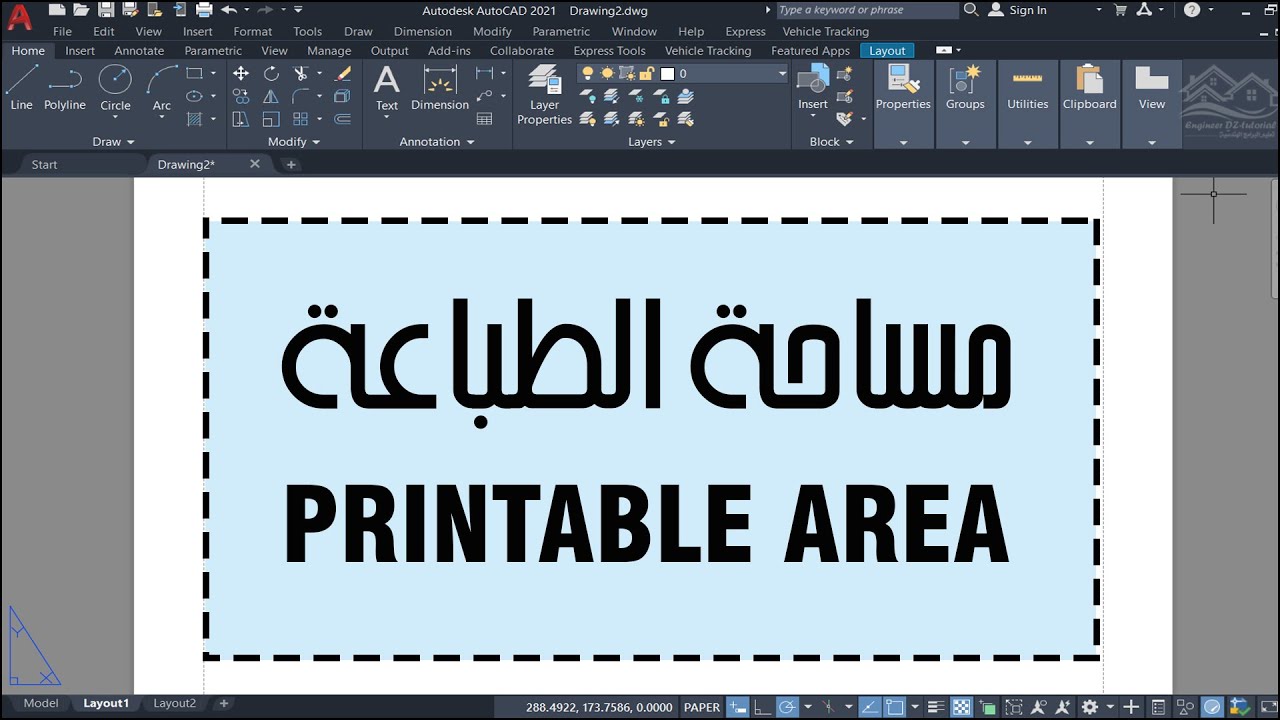
Task: Click the coordinates readout in status bar
Action: pos(599,707)
